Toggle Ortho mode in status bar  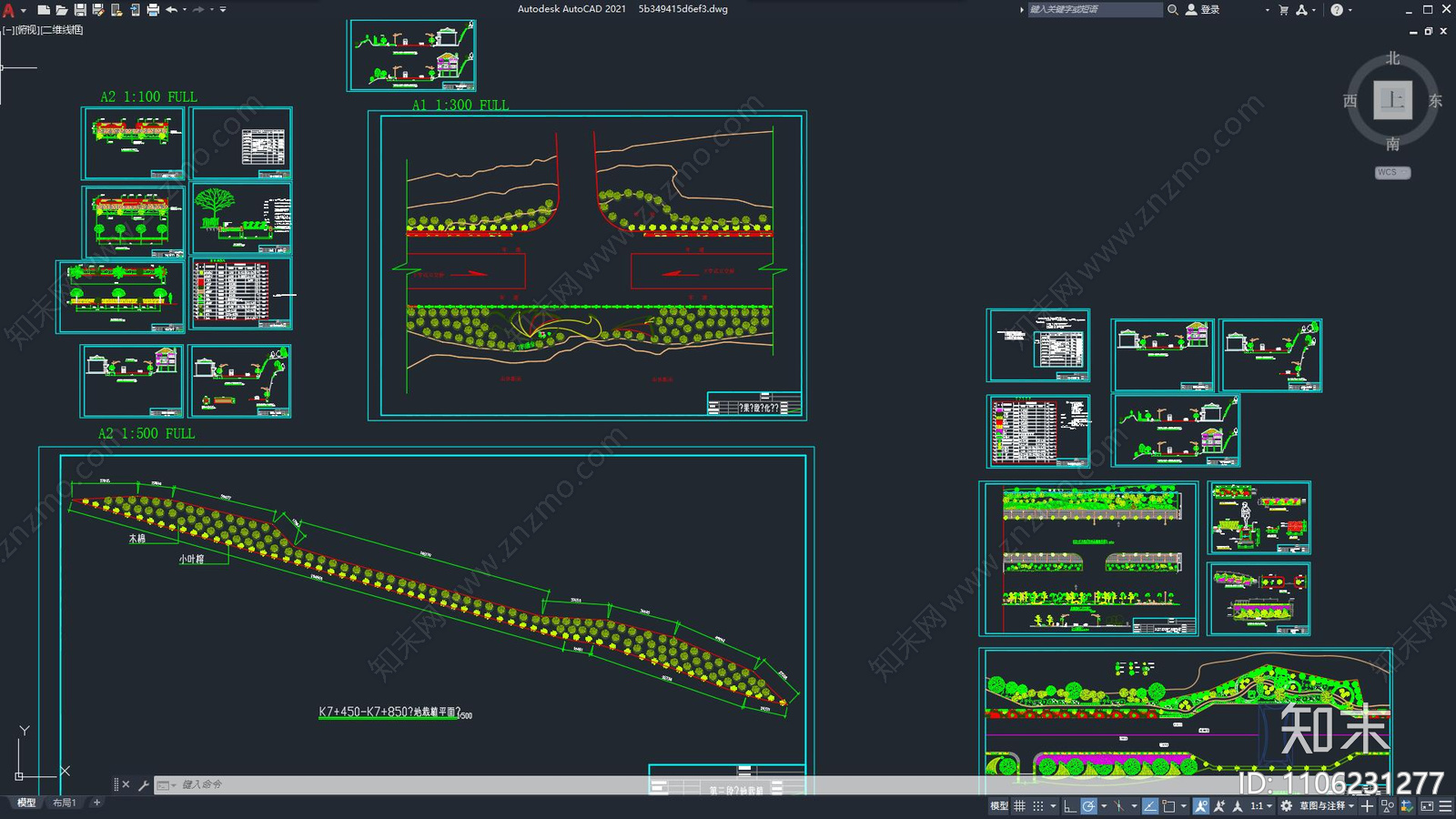coord(1070,806)
